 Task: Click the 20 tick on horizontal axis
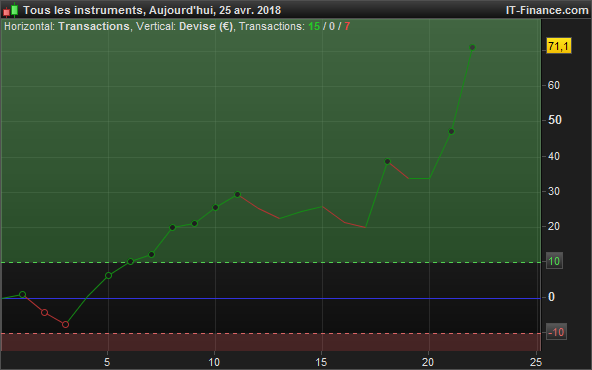tap(428, 362)
